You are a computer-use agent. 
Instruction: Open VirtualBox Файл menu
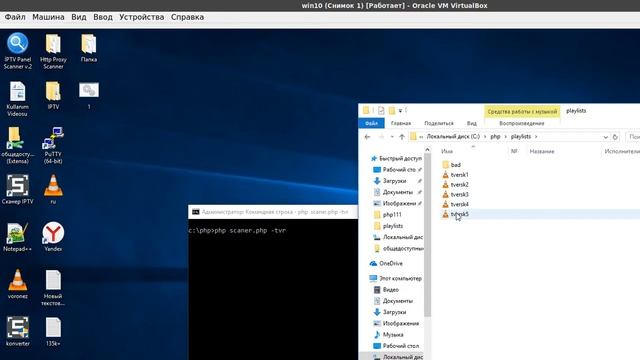click(x=15, y=17)
